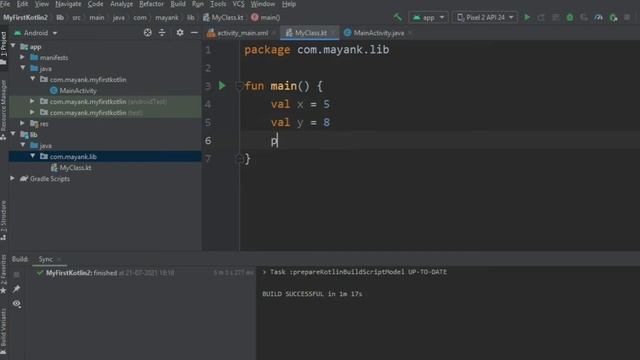Run the app with green play button

coord(527,17)
